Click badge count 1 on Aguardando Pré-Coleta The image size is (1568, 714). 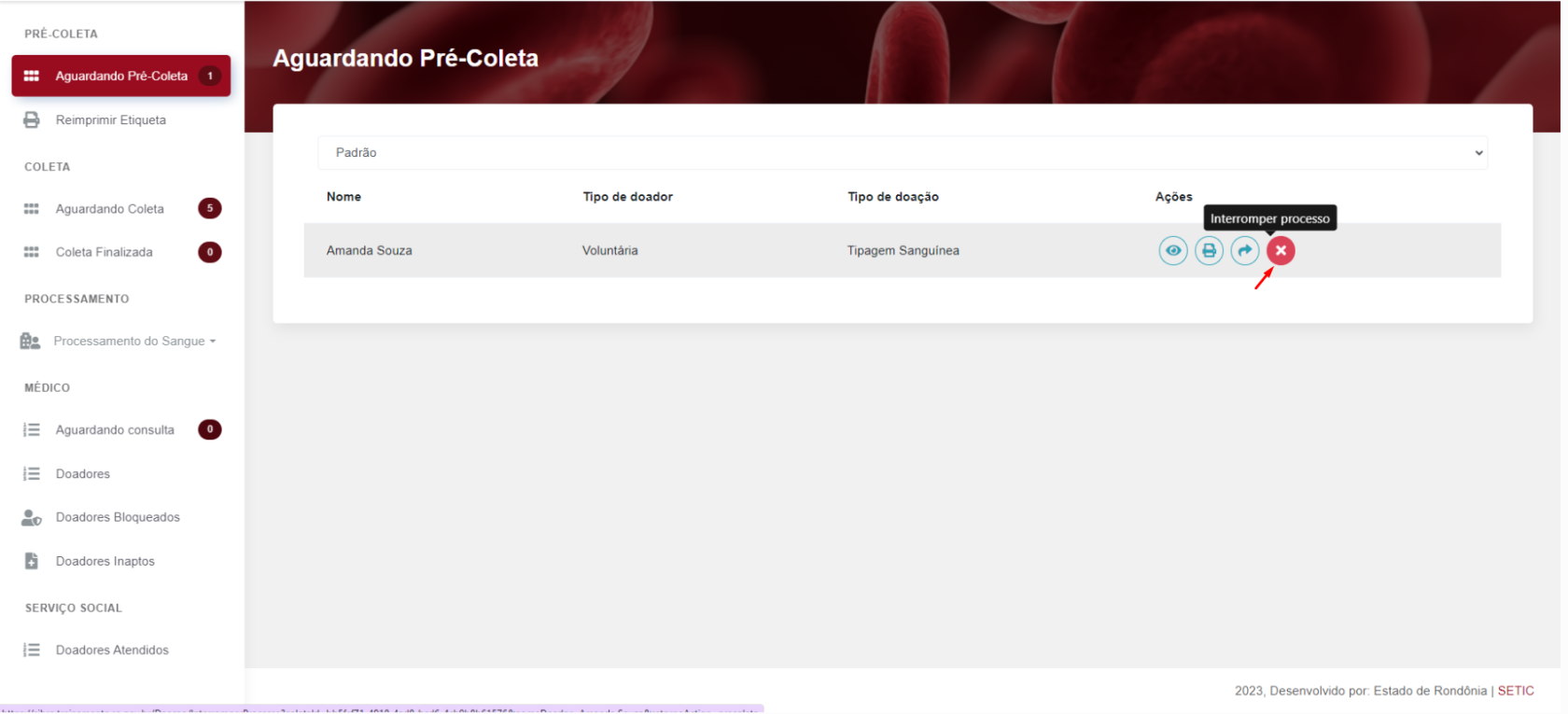coord(210,76)
